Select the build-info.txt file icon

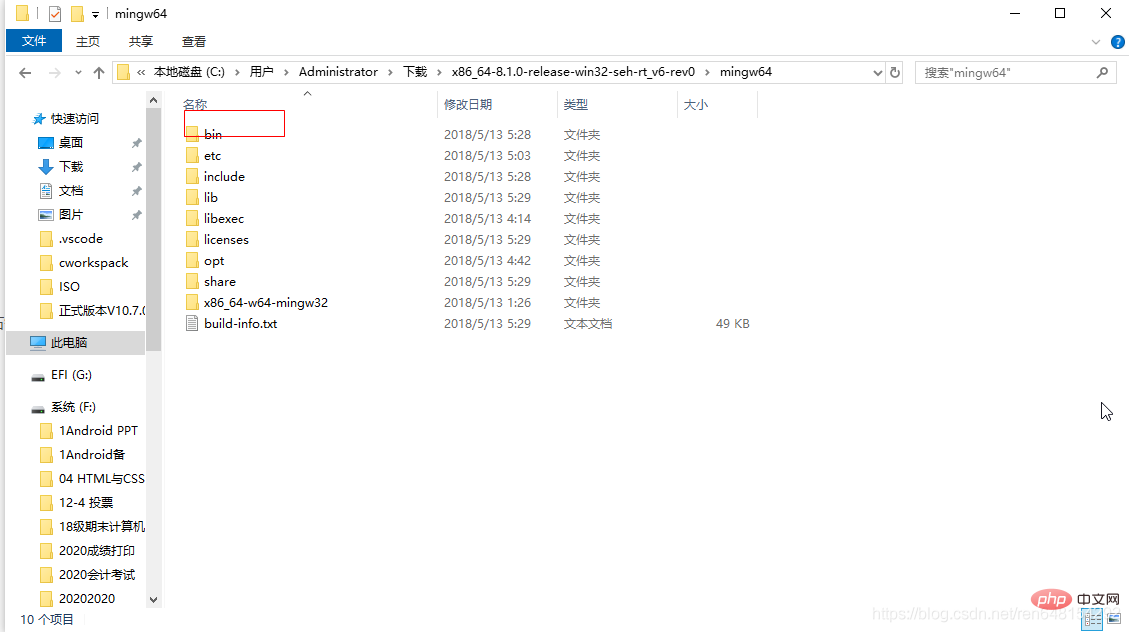pos(192,324)
